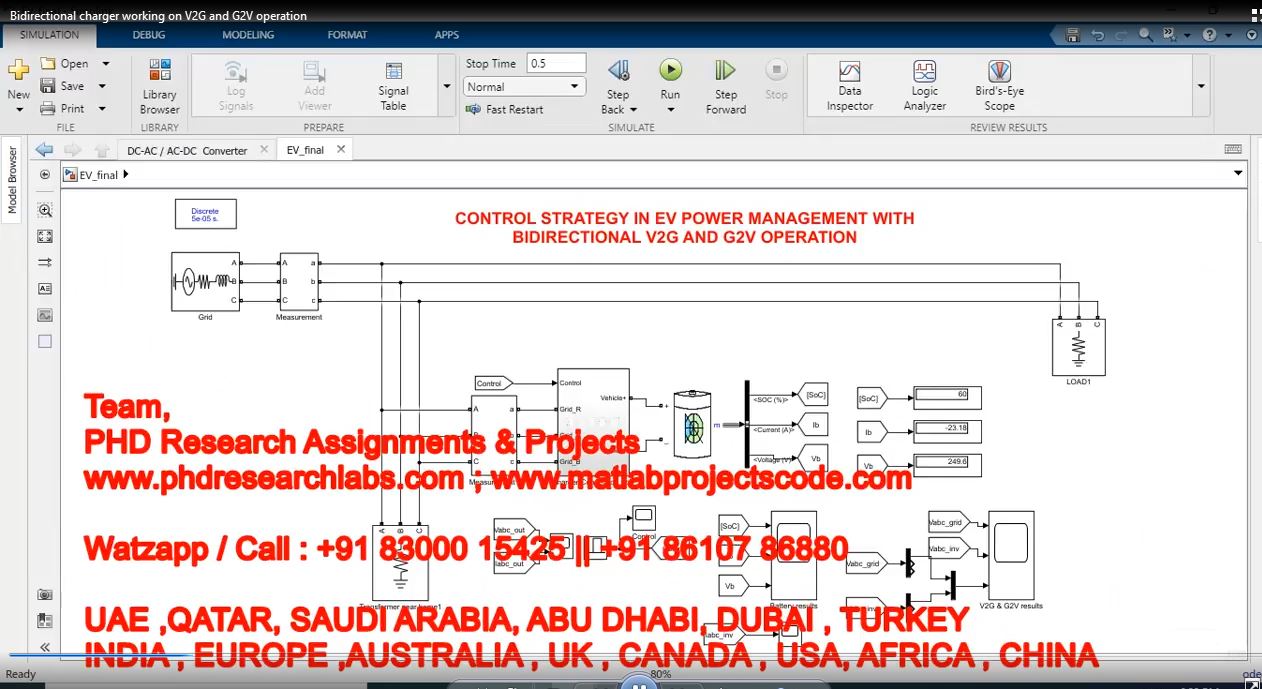Open the Step Back dropdown arrow
Image resolution: width=1262 pixels, height=689 pixels.
point(633,109)
